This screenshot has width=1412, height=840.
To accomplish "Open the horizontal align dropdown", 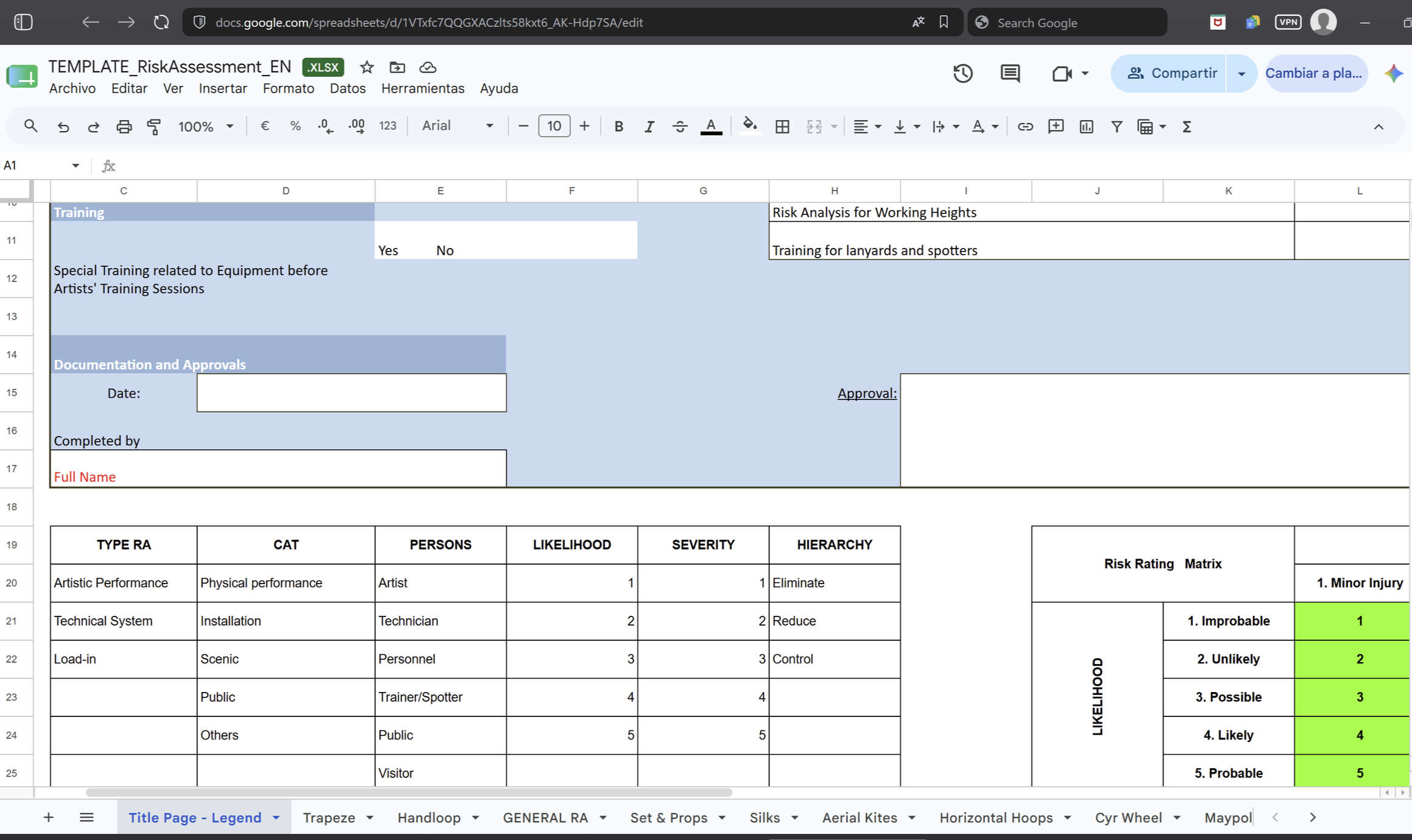I will point(867,126).
